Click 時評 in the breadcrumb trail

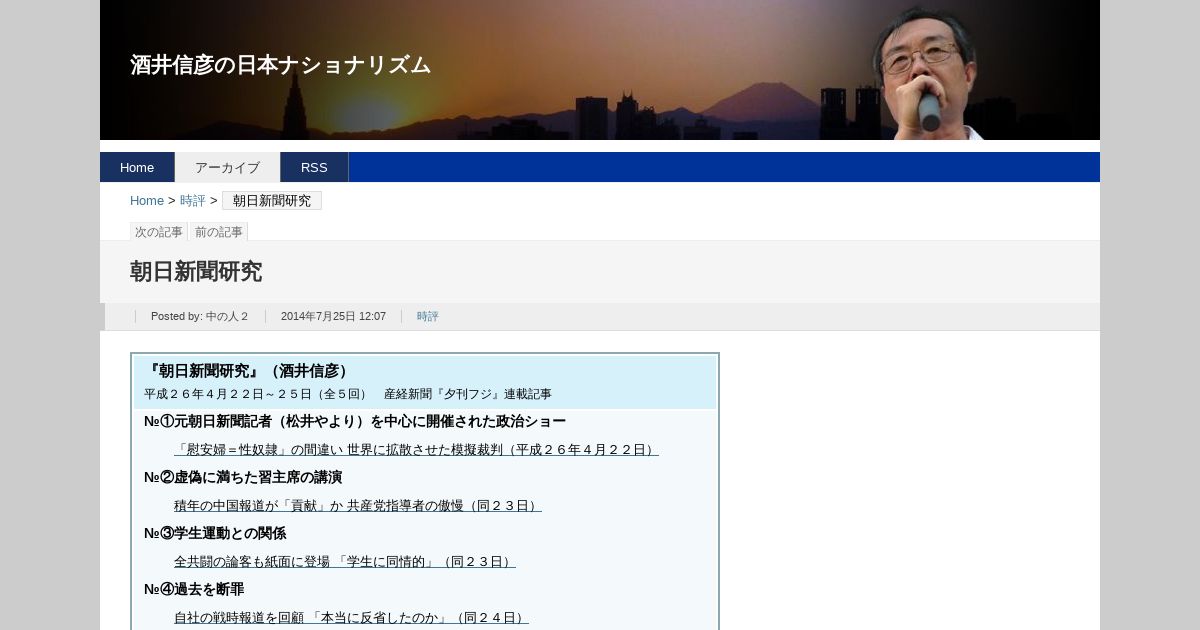click(x=193, y=201)
